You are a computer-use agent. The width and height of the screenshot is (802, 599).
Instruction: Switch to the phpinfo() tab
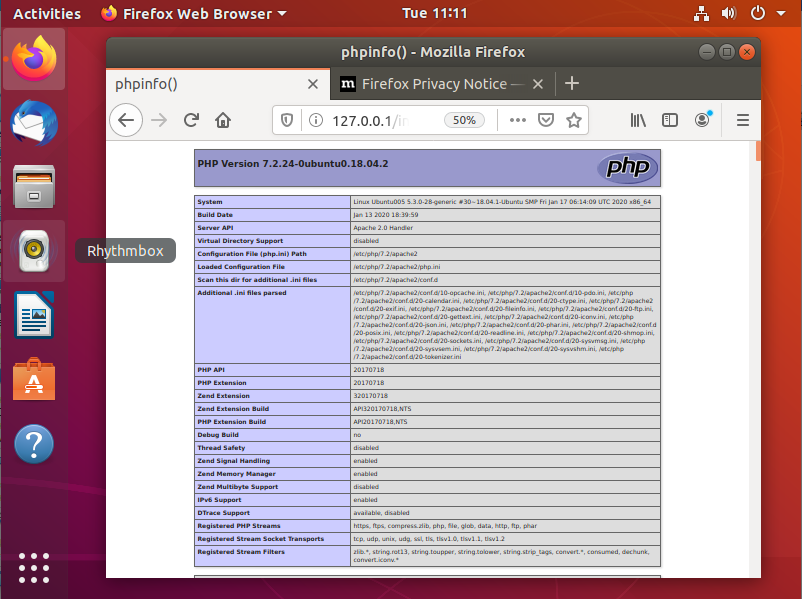tap(218, 84)
